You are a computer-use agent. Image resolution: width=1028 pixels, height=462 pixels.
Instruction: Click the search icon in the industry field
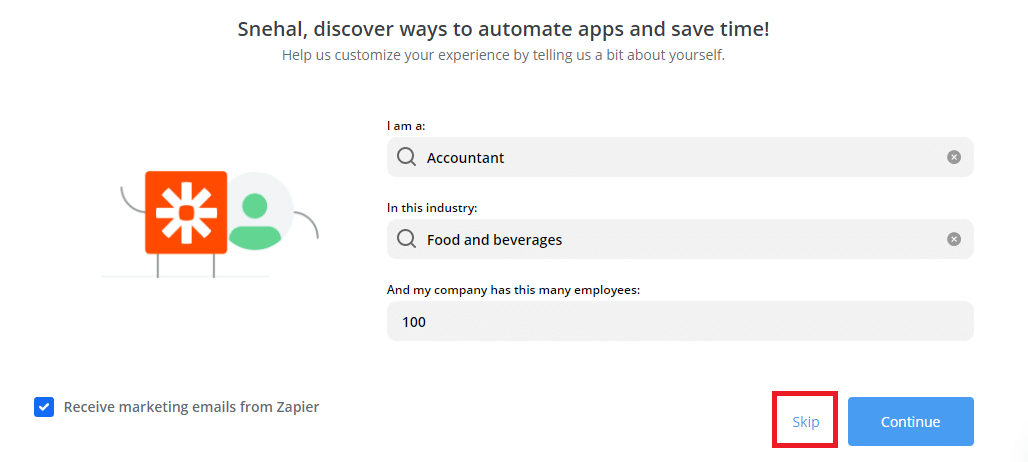(x=406, y=239)
